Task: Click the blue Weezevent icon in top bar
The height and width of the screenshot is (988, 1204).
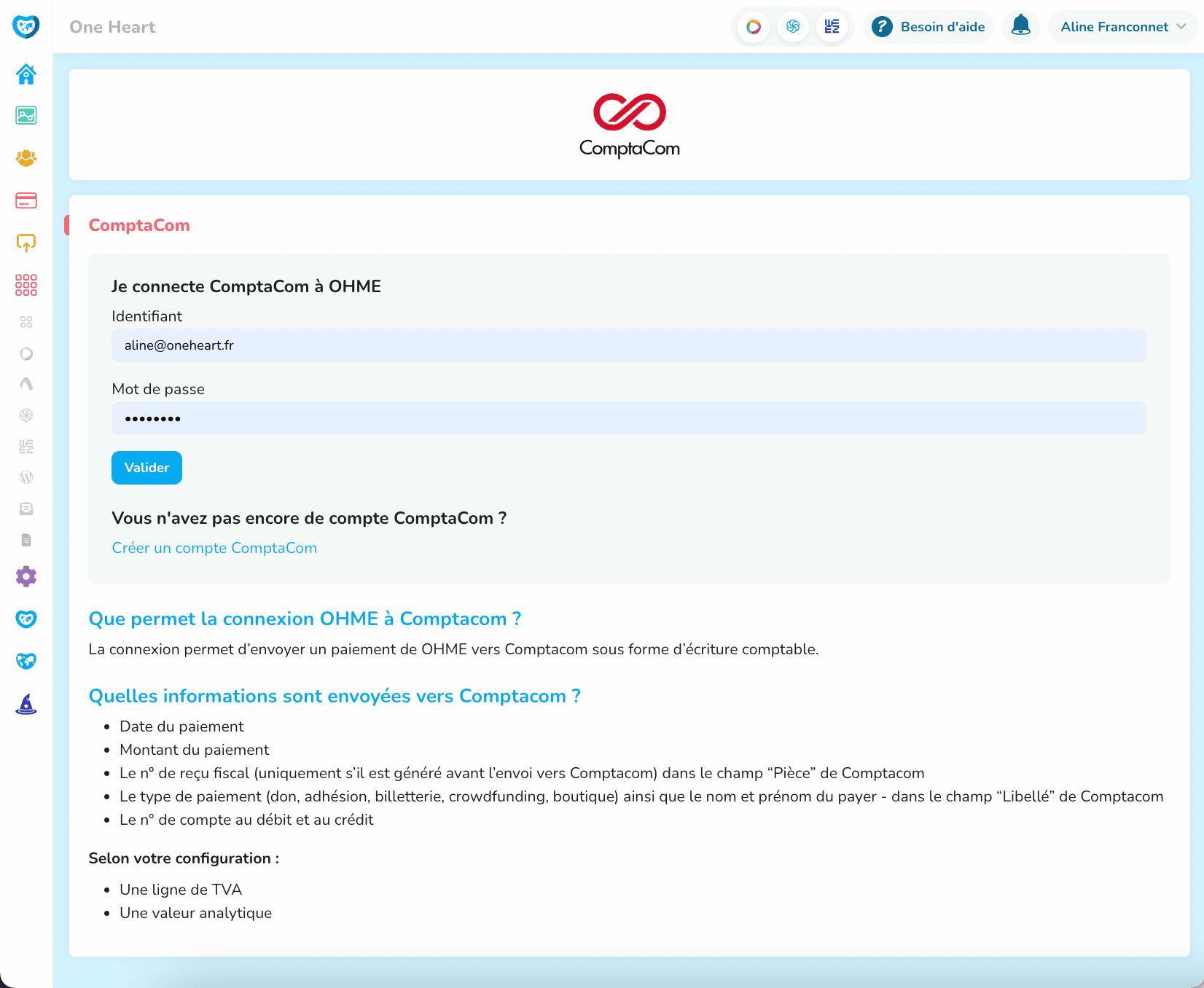Action: (x=832, y=27)
